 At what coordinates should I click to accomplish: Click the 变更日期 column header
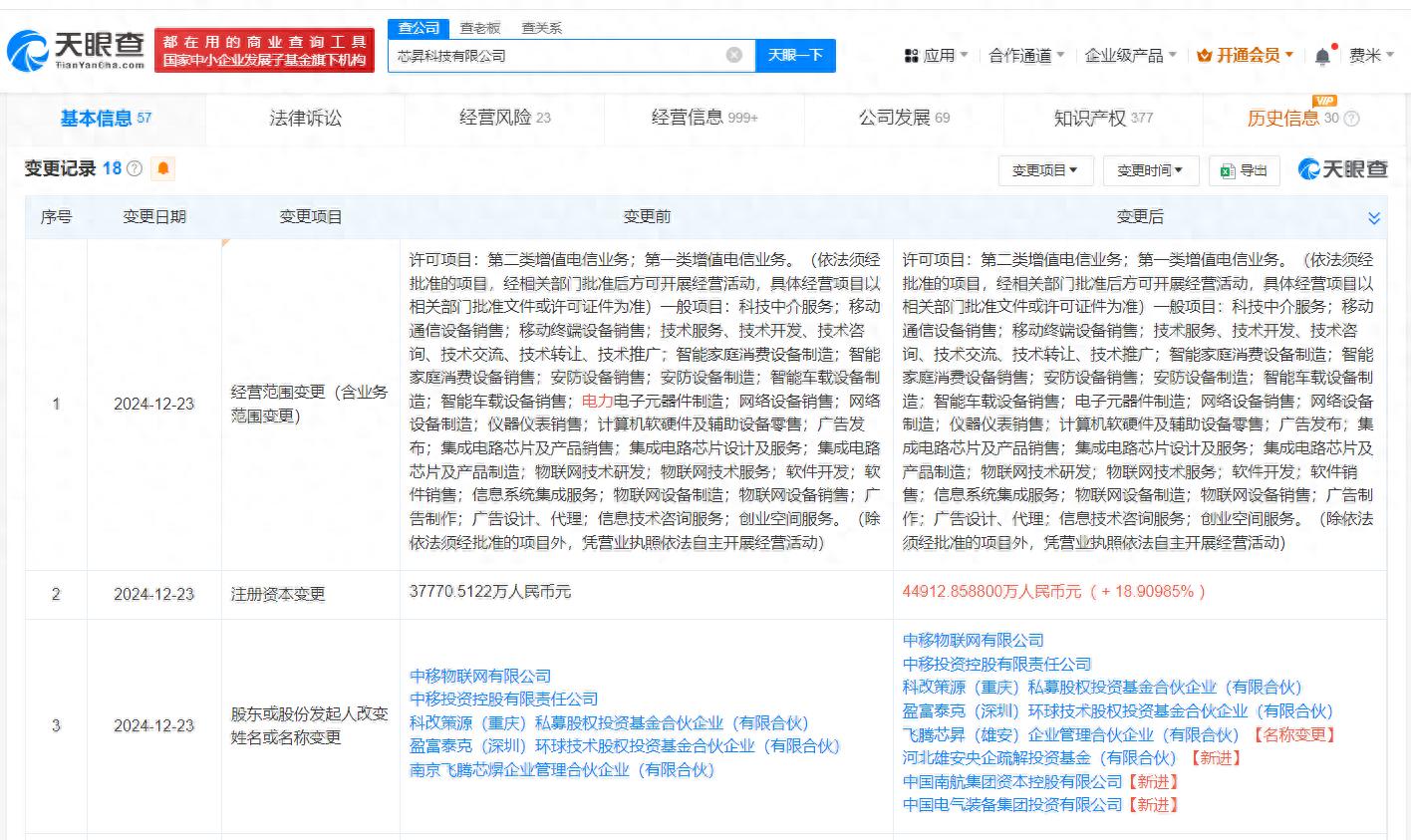[154, 216]
